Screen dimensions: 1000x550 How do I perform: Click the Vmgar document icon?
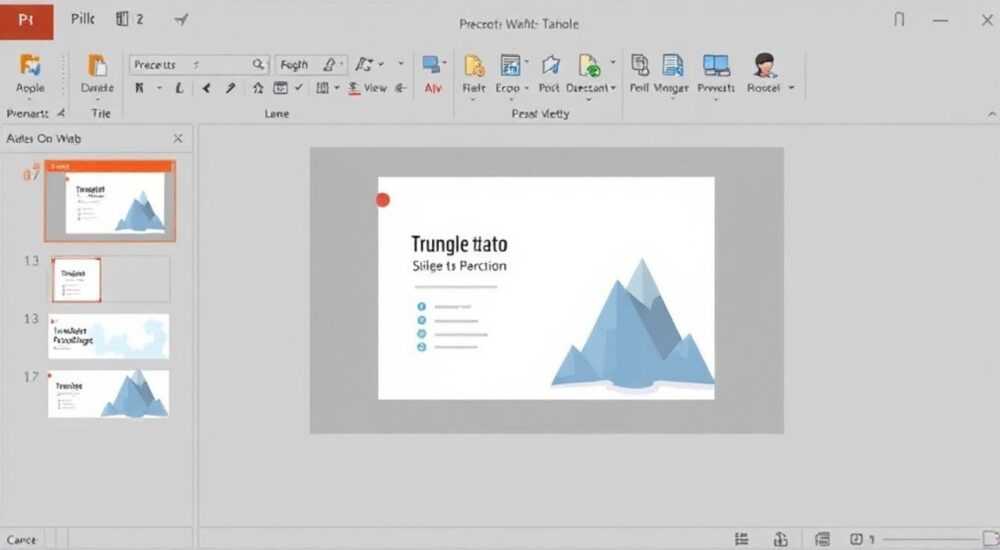[x=672, y=66]
